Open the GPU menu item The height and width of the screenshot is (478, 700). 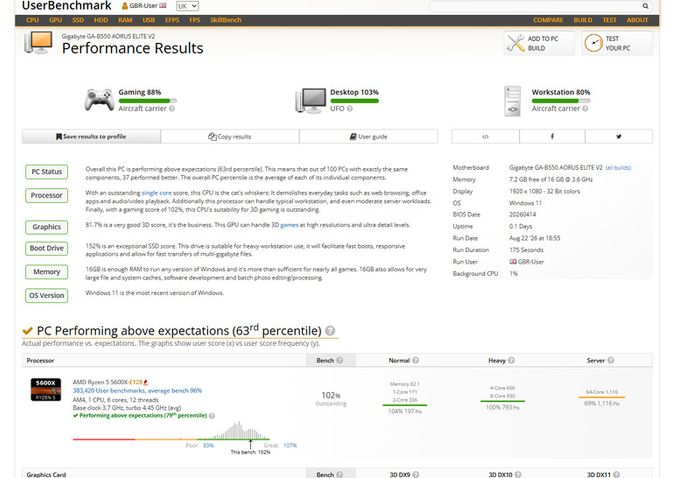(x=55, y=20)
